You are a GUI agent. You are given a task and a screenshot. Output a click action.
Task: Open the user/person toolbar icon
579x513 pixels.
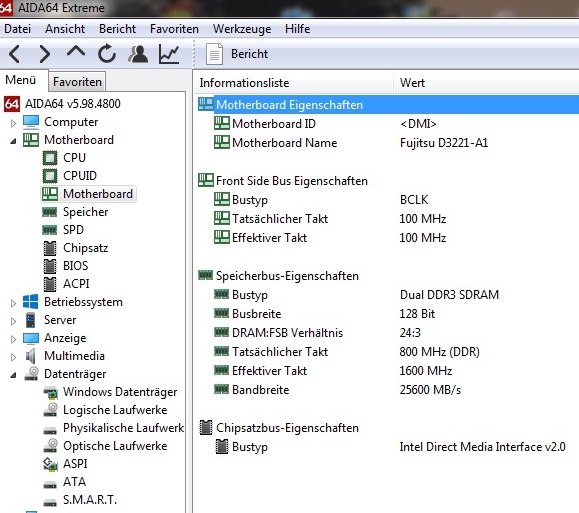tap(138, 54)
